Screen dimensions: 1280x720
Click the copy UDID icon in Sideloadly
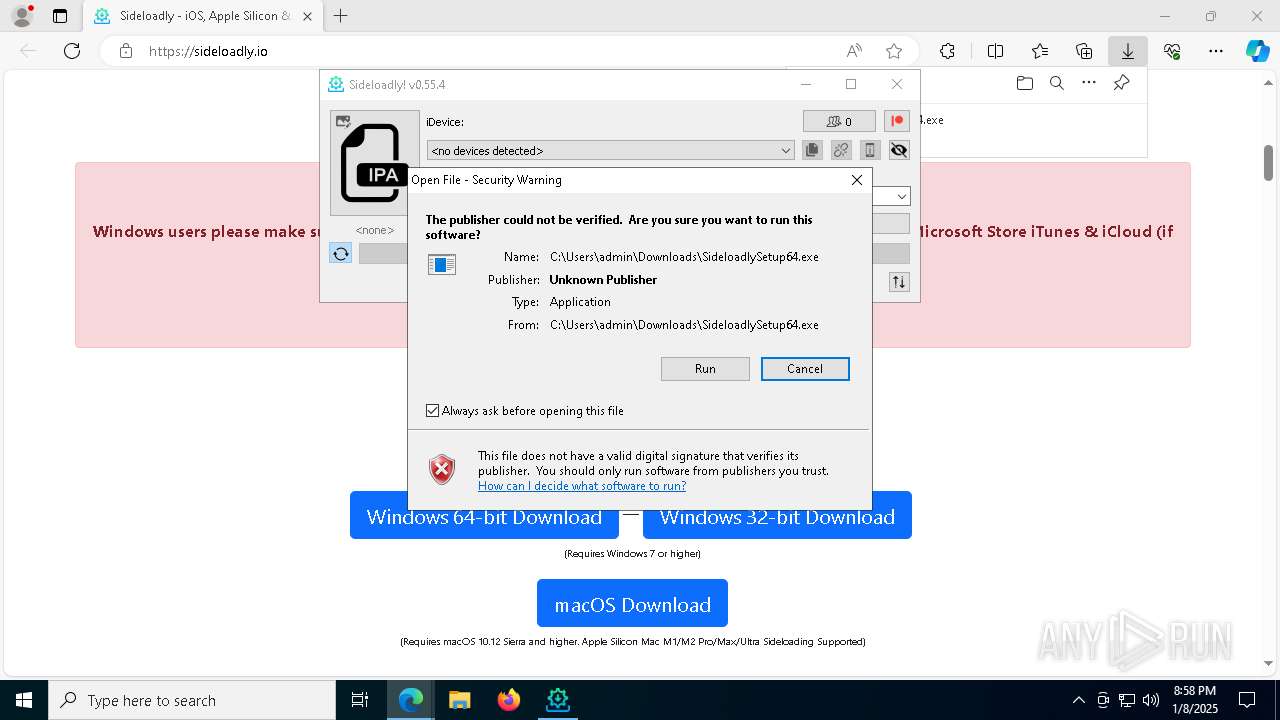[x=812, y=150]
